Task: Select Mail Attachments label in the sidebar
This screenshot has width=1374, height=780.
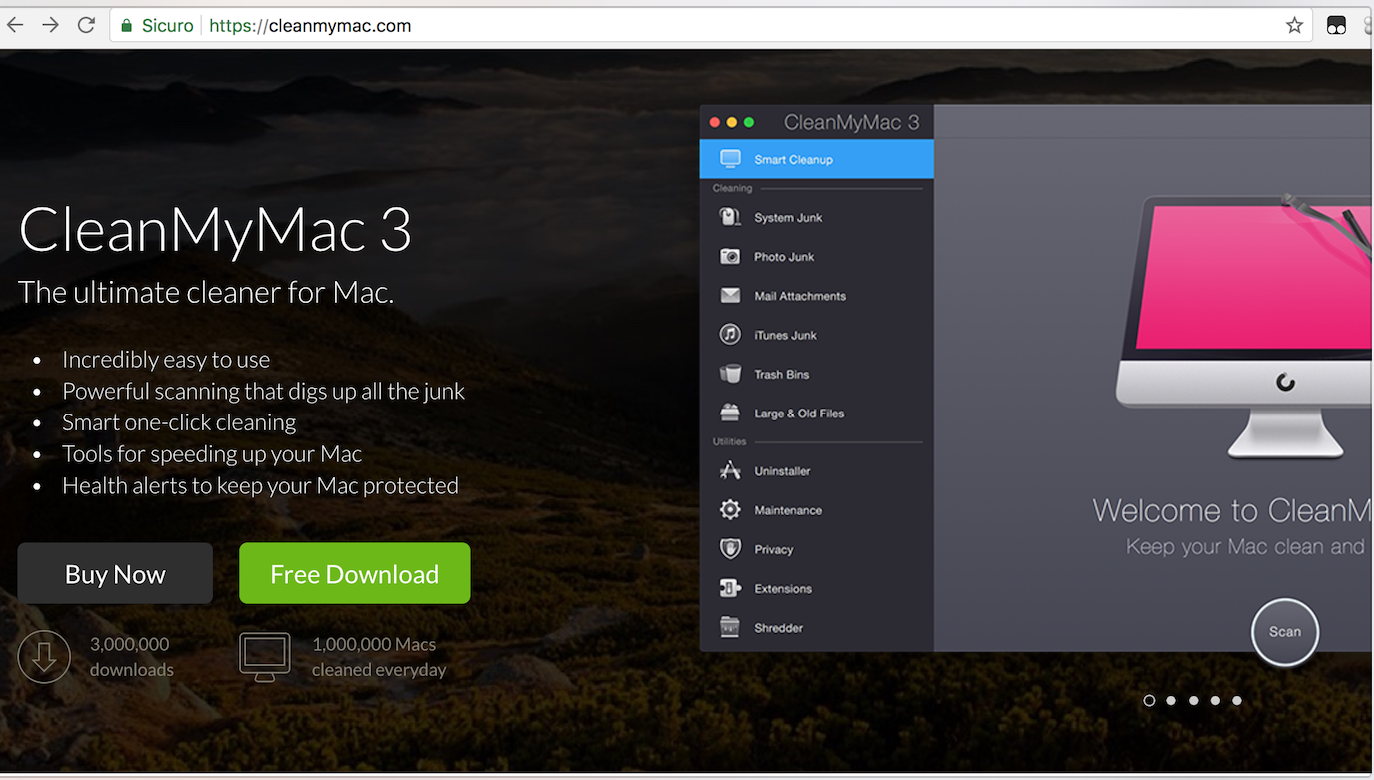Action: pyautogui.click(x=800, y=296)
